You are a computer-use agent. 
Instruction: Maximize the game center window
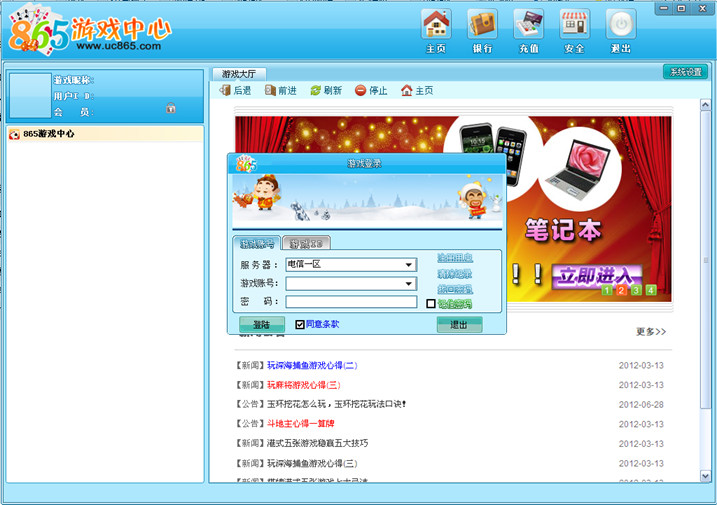click(681, 8)
